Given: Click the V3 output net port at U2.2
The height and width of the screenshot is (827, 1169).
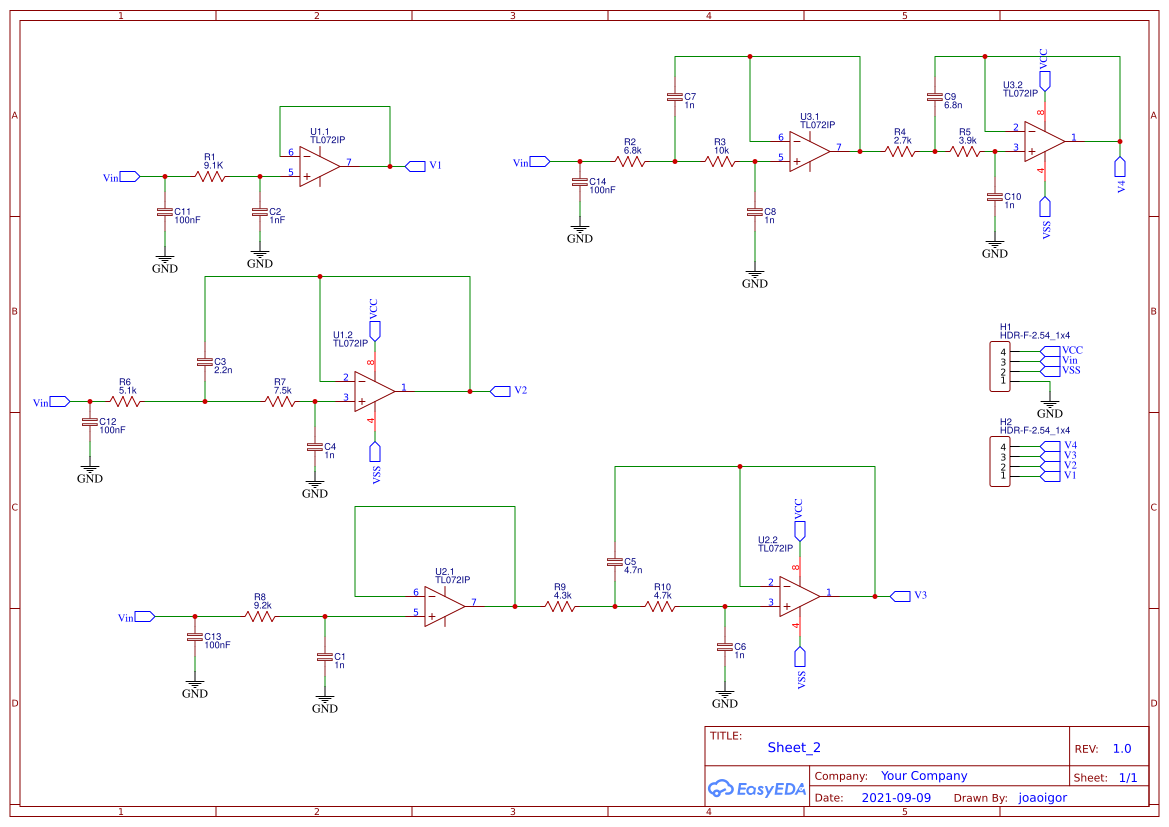Looking at the screenshot, I should pos(901,596).
